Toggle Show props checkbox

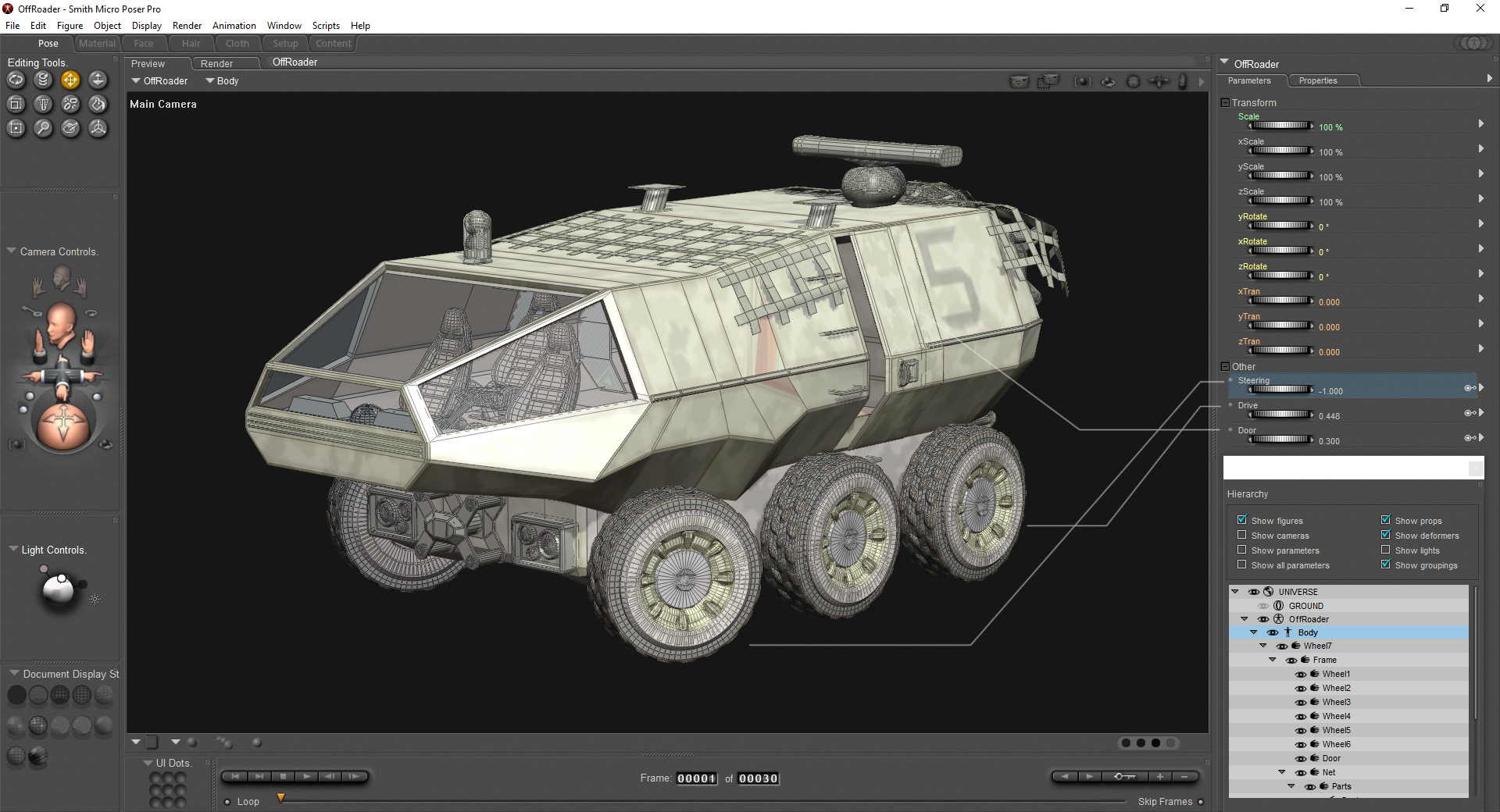(1385, 520)
